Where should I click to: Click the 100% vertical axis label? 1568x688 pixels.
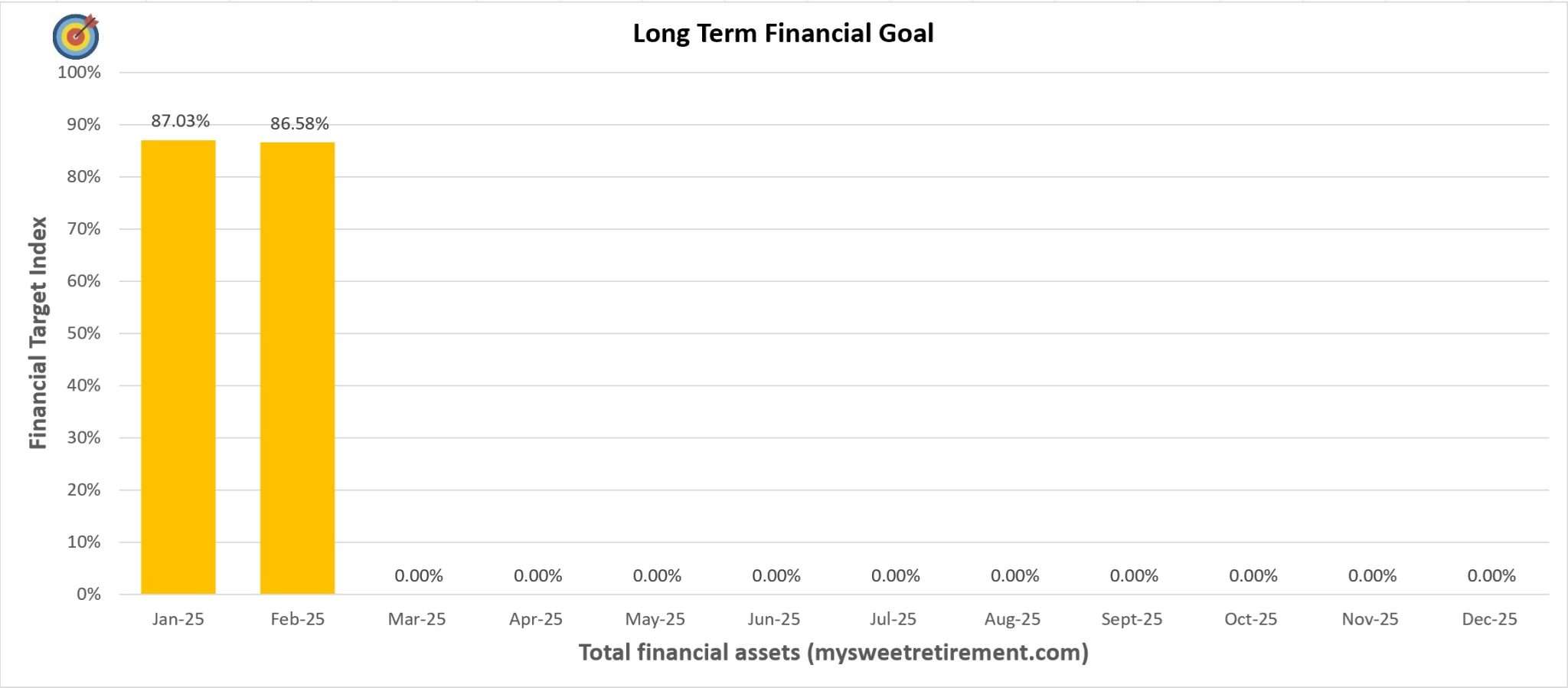click(x=79, y=72)
